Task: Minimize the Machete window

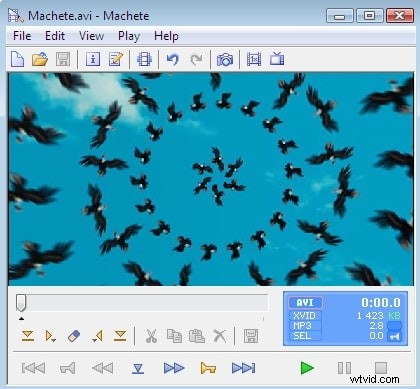Action: pyautogui.click(x=339, y=16)
